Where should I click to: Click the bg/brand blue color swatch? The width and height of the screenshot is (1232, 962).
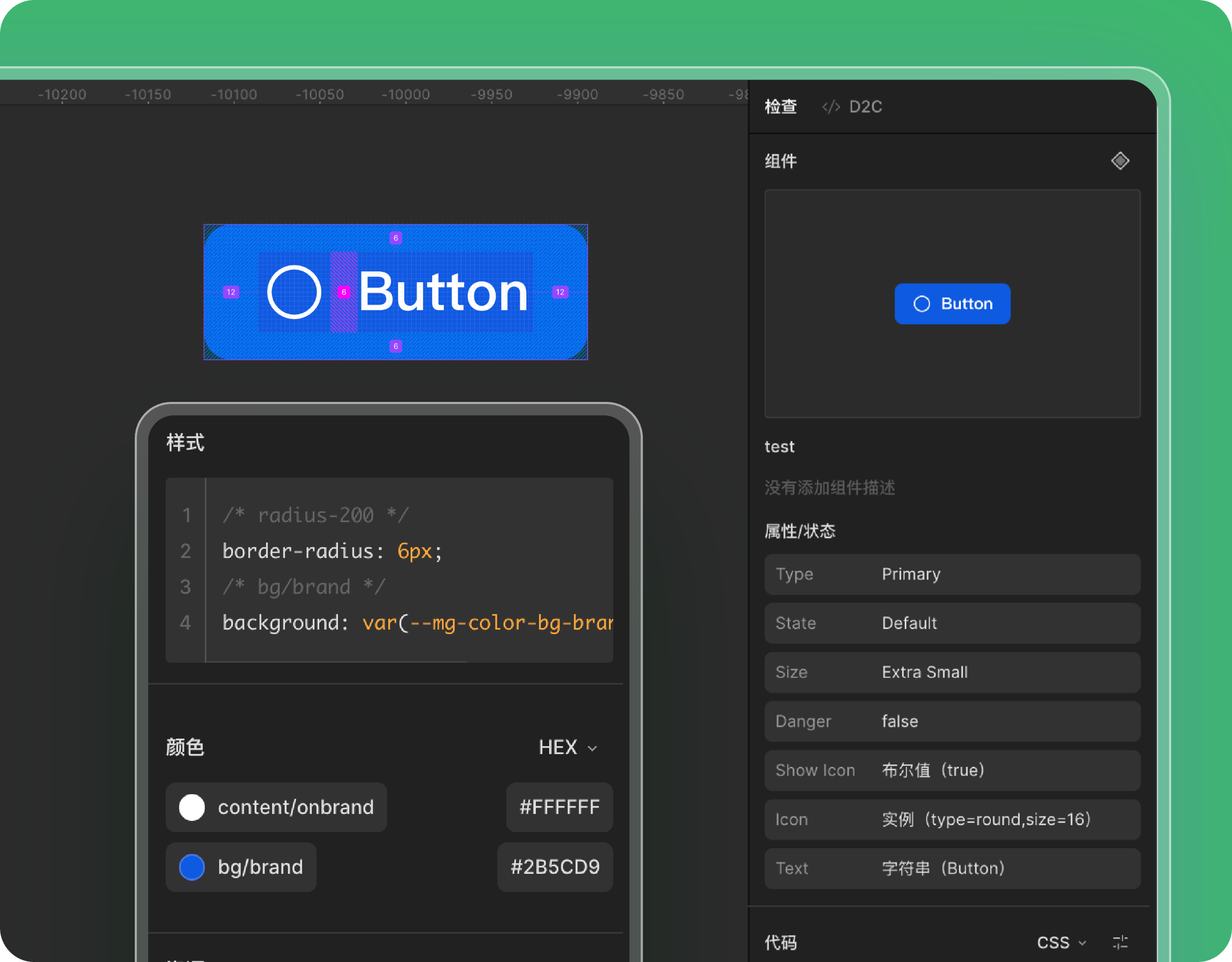[x=192, y=867]
